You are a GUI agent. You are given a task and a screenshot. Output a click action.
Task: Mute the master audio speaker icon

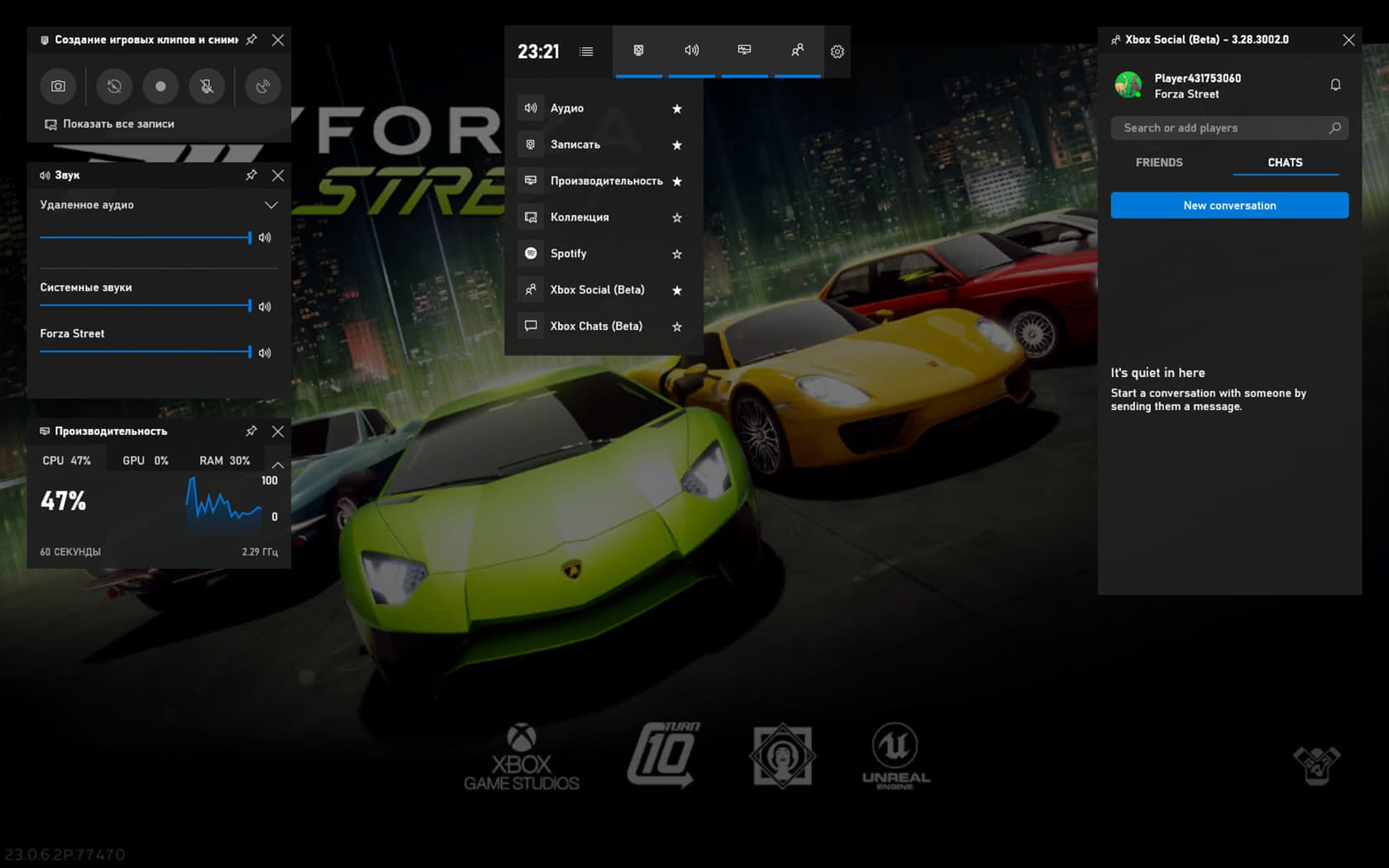[265, 237]
